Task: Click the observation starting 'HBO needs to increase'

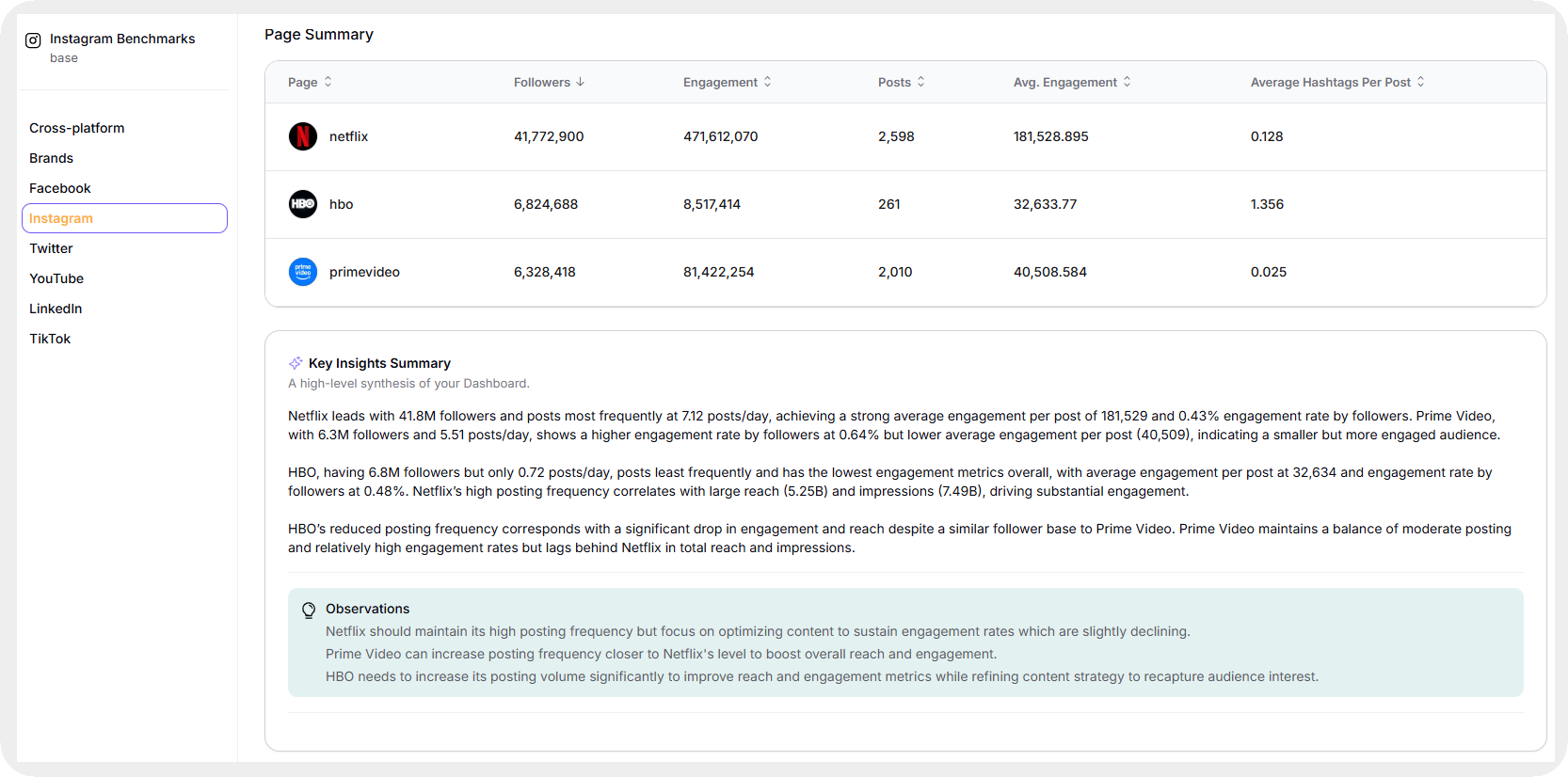Action: [822, 676]
